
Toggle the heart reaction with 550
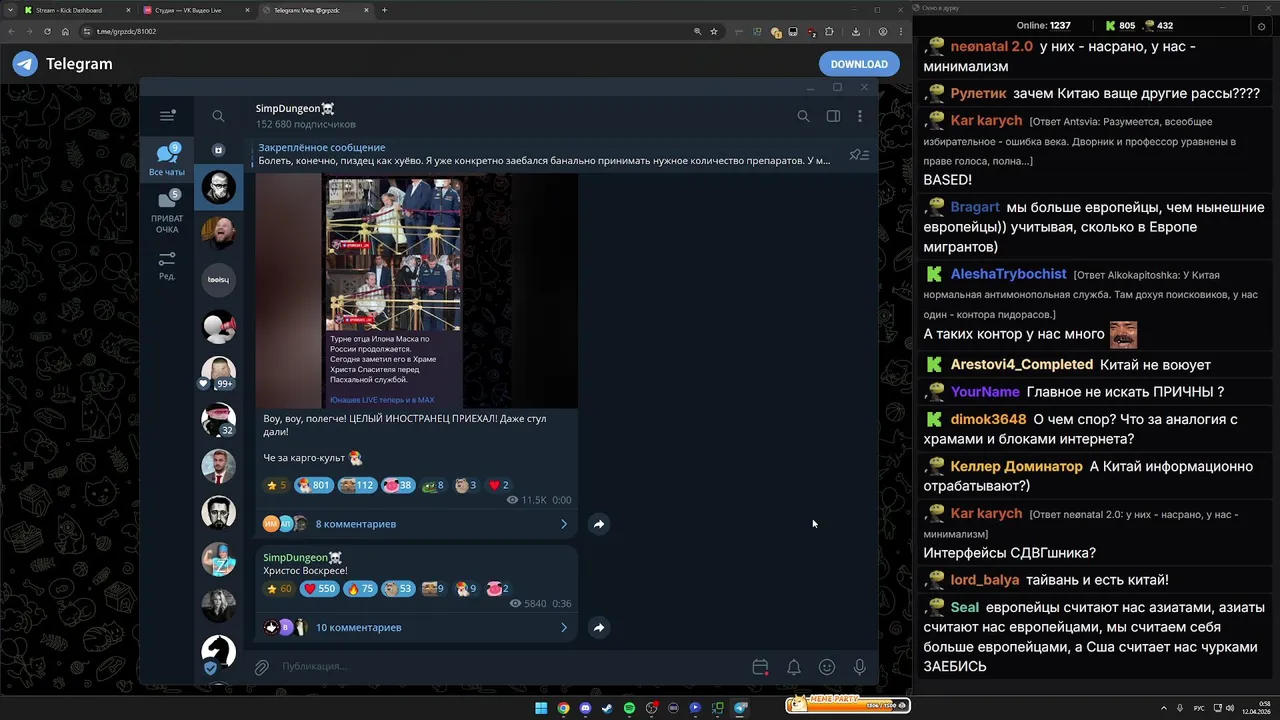pyautogui.click(x=319, y=589)
